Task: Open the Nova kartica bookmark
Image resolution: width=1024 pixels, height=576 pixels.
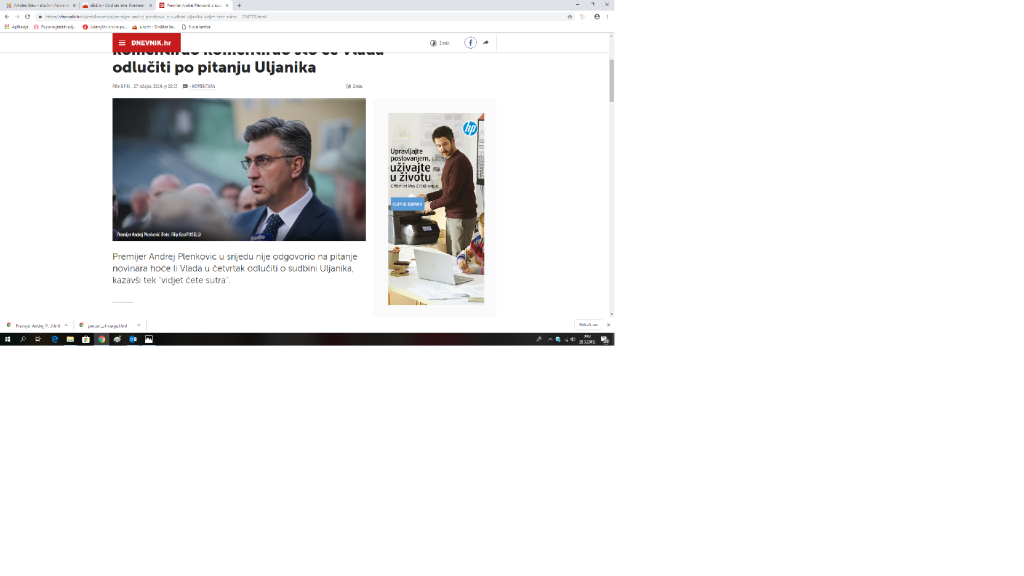Action: coord(196,27)
